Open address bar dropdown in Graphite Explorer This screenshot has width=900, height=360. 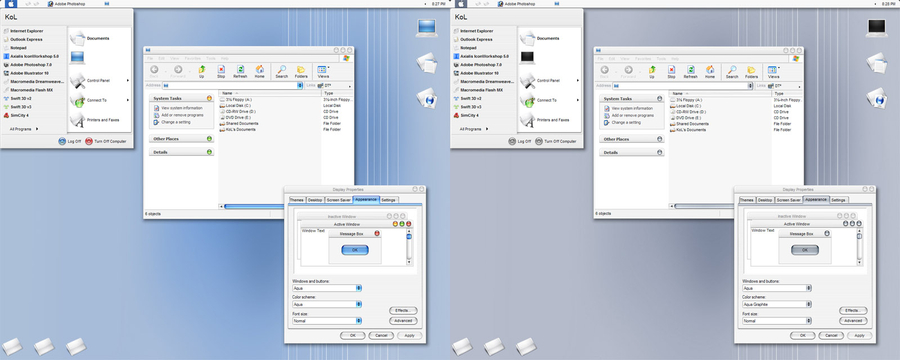(750, 86)
